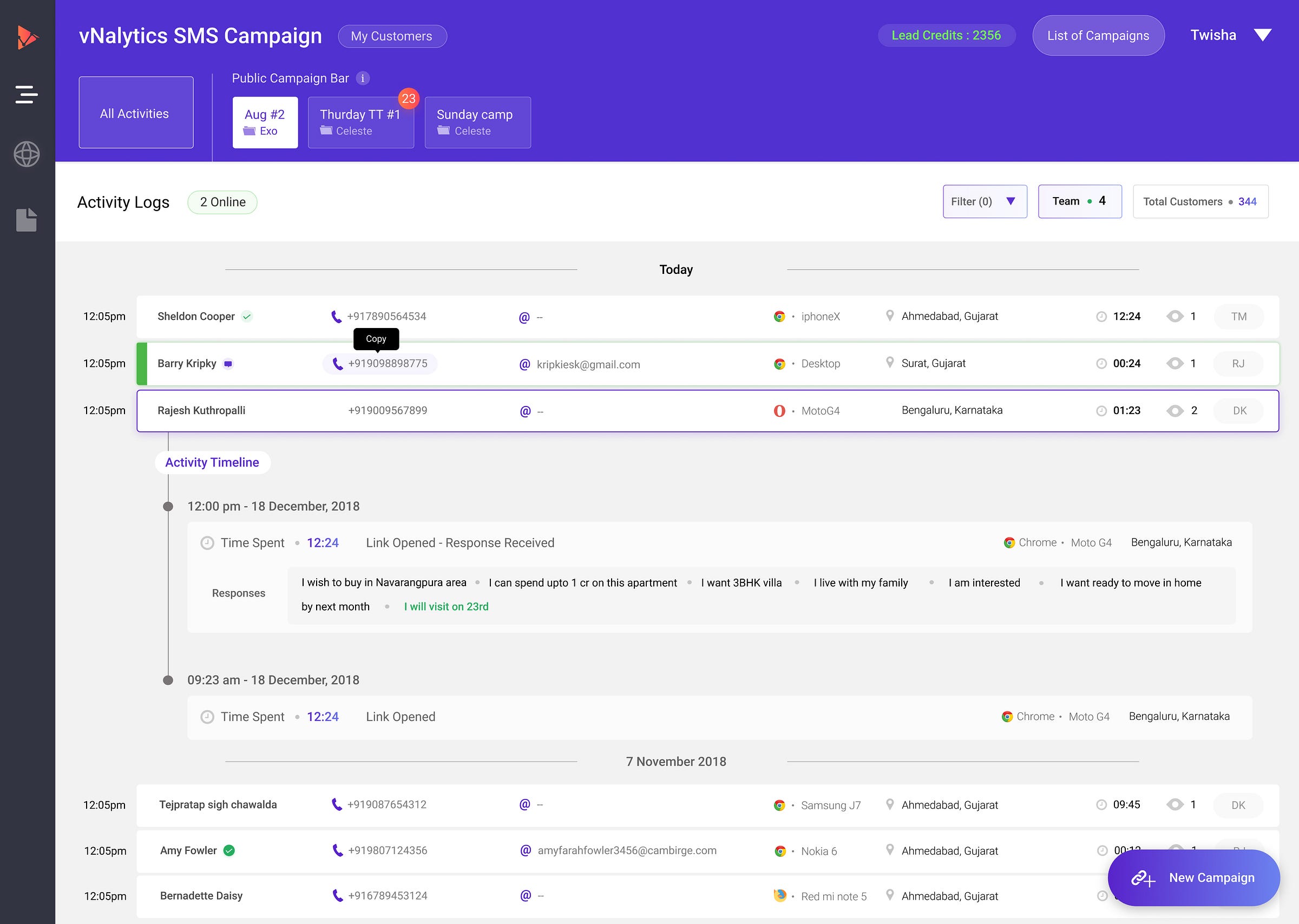The width and height of the screenshot is (1299, 924).
Task: Click the vNalytics logo icon
Action: pyautogui.click(x=27, y=37)
